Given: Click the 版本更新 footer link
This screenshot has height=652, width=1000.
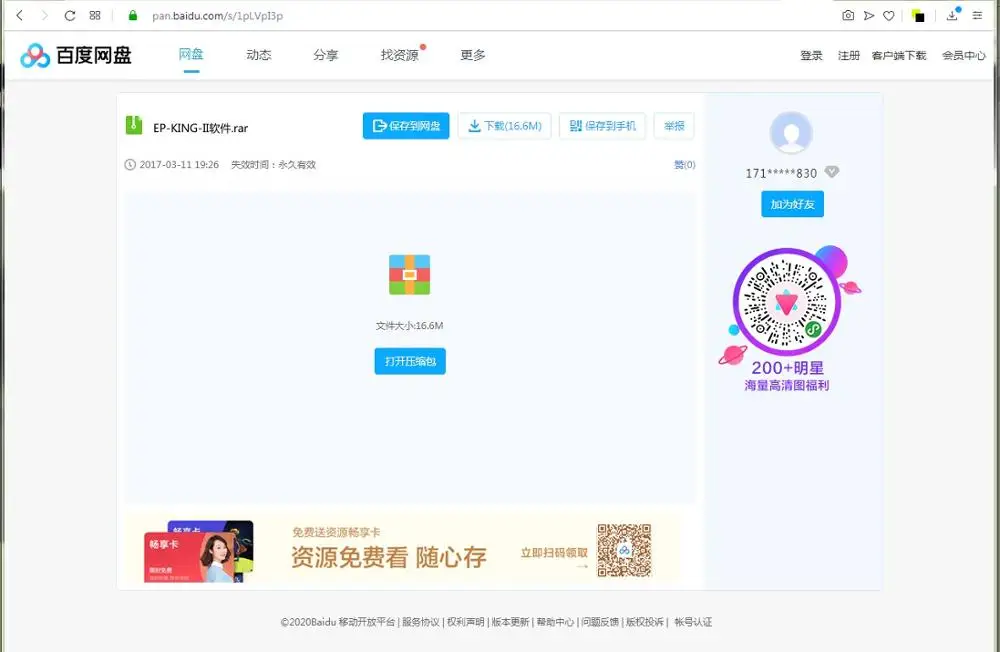Looking at the screenshot, I should [510, 622].
